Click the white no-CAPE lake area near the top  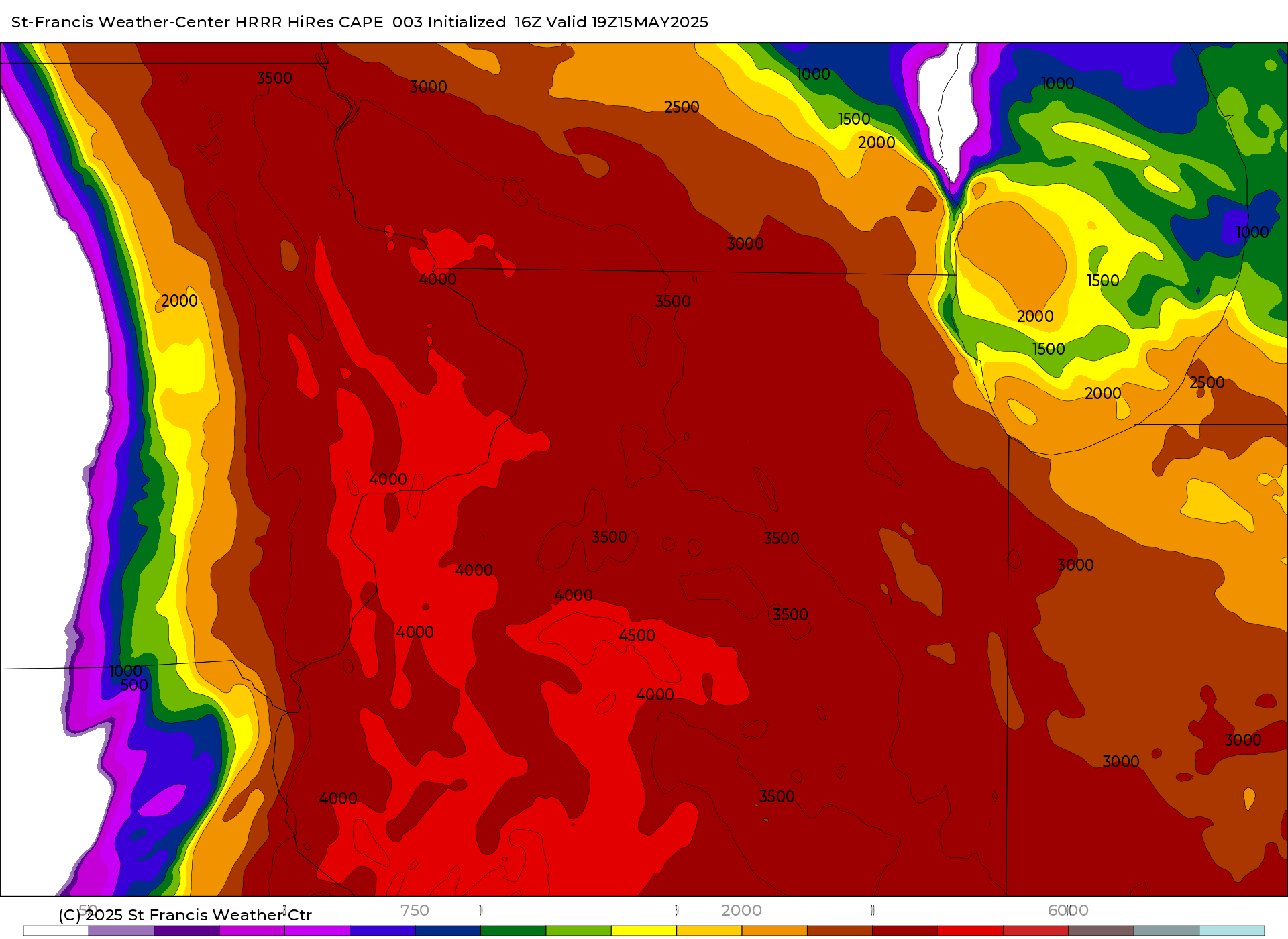click(x=947, y=107)
